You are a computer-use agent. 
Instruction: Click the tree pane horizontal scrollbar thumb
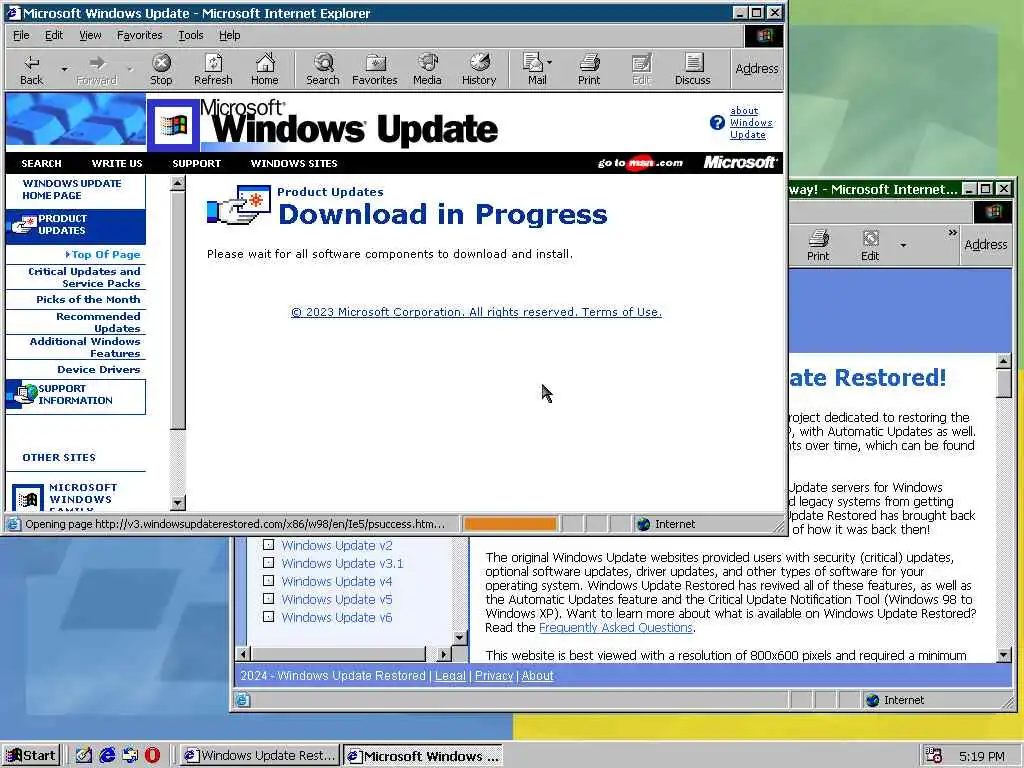pyautogui.click(x=338, y=653)
